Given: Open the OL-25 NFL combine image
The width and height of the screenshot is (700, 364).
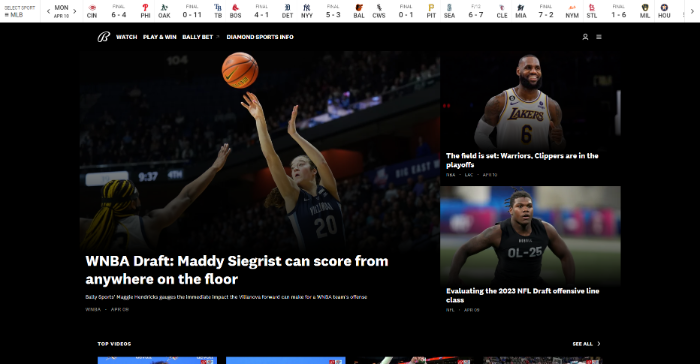Looking at the screenshot, I should [530, 235].
